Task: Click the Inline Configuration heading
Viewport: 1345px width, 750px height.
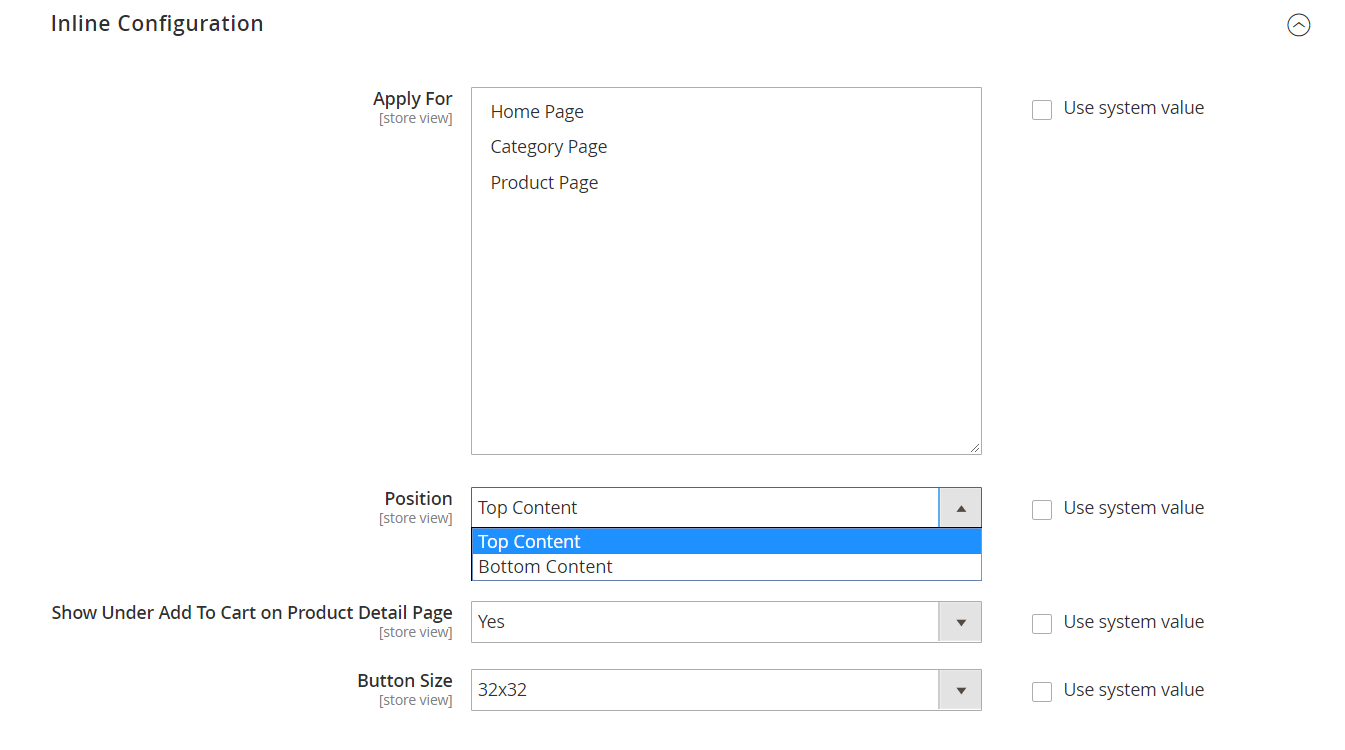Action: 157,24
